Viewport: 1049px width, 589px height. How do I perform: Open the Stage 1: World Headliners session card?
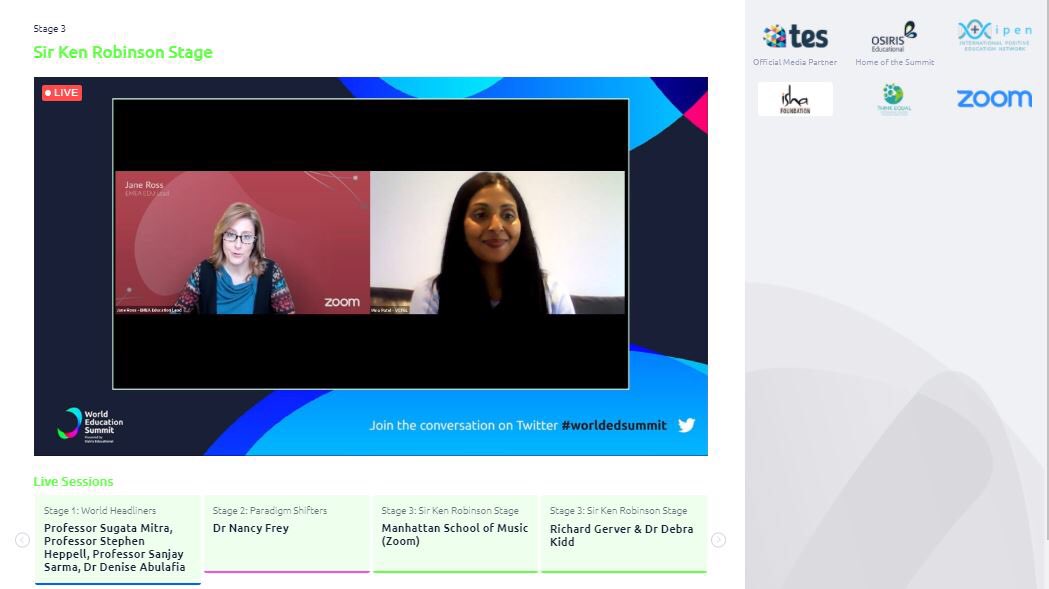tap(118, 539)
